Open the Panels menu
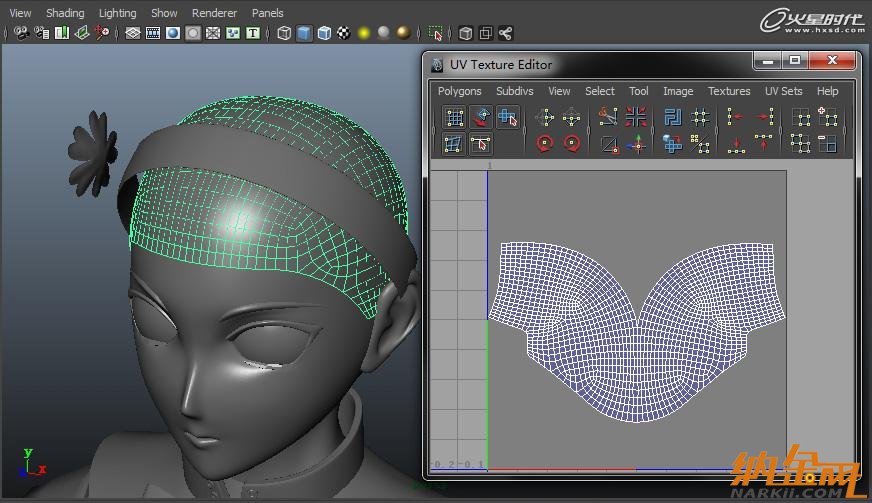872x503 pixels. point(267,13)
